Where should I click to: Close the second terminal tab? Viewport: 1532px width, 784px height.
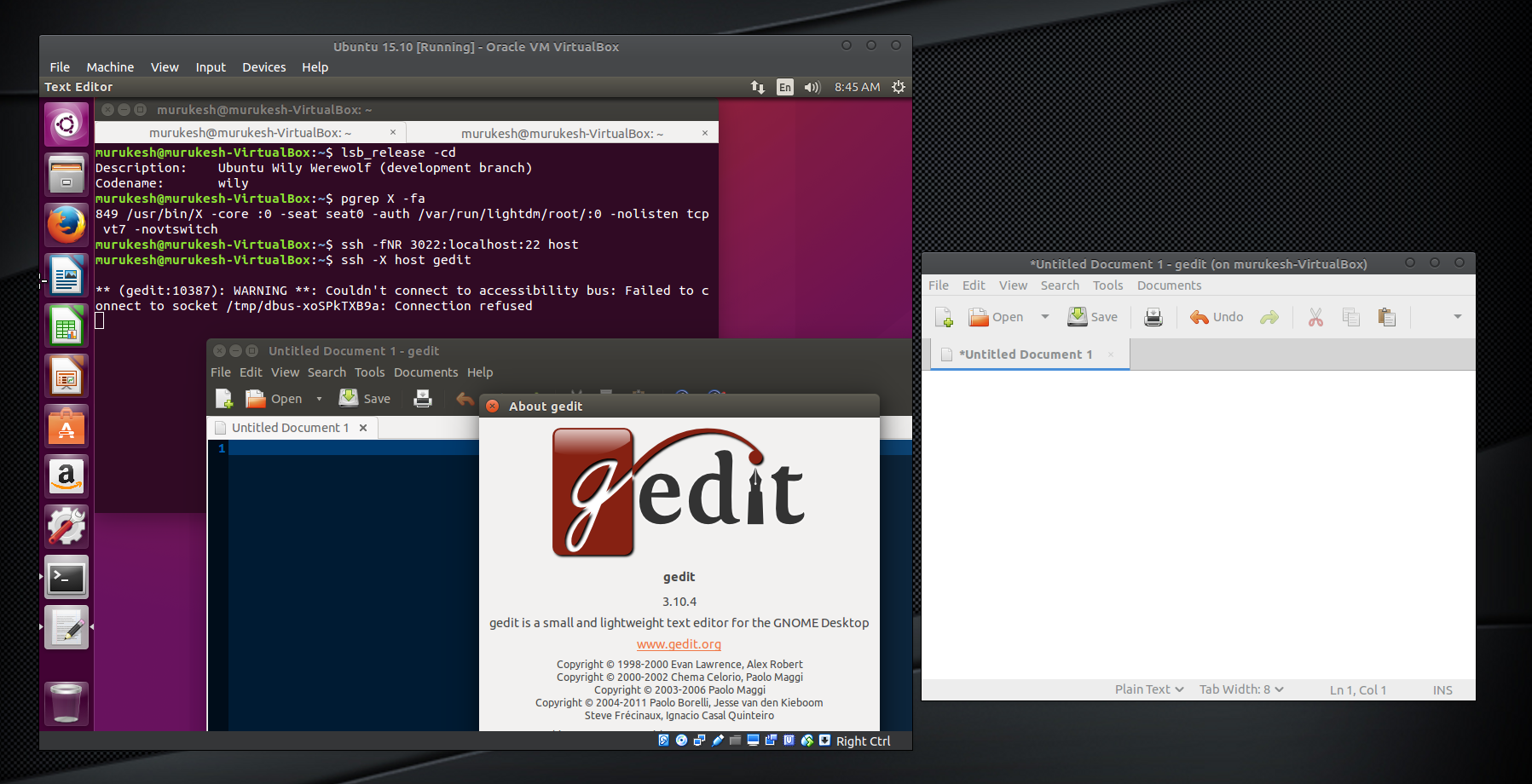[705, 133]
